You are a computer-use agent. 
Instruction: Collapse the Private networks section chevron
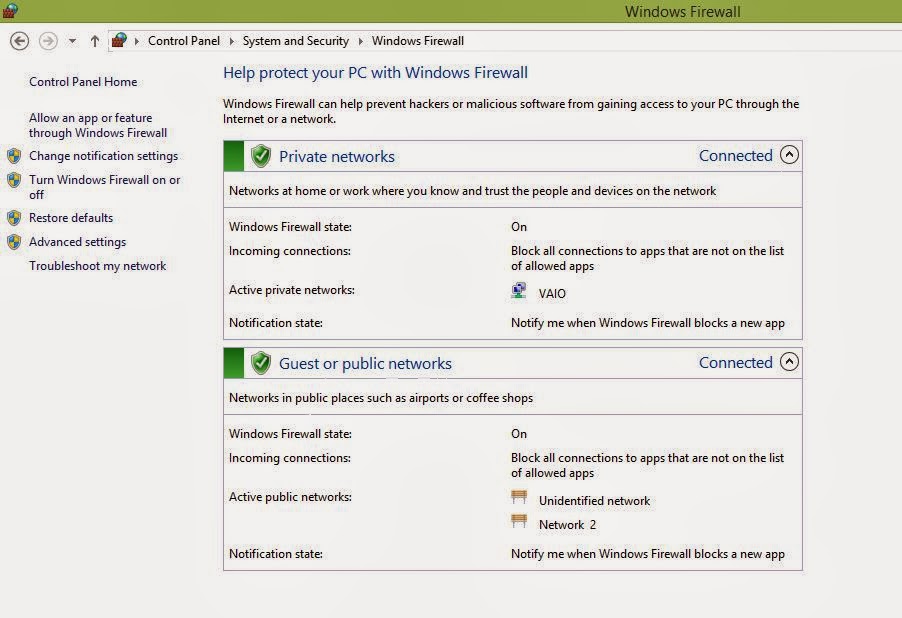[789, 155]
